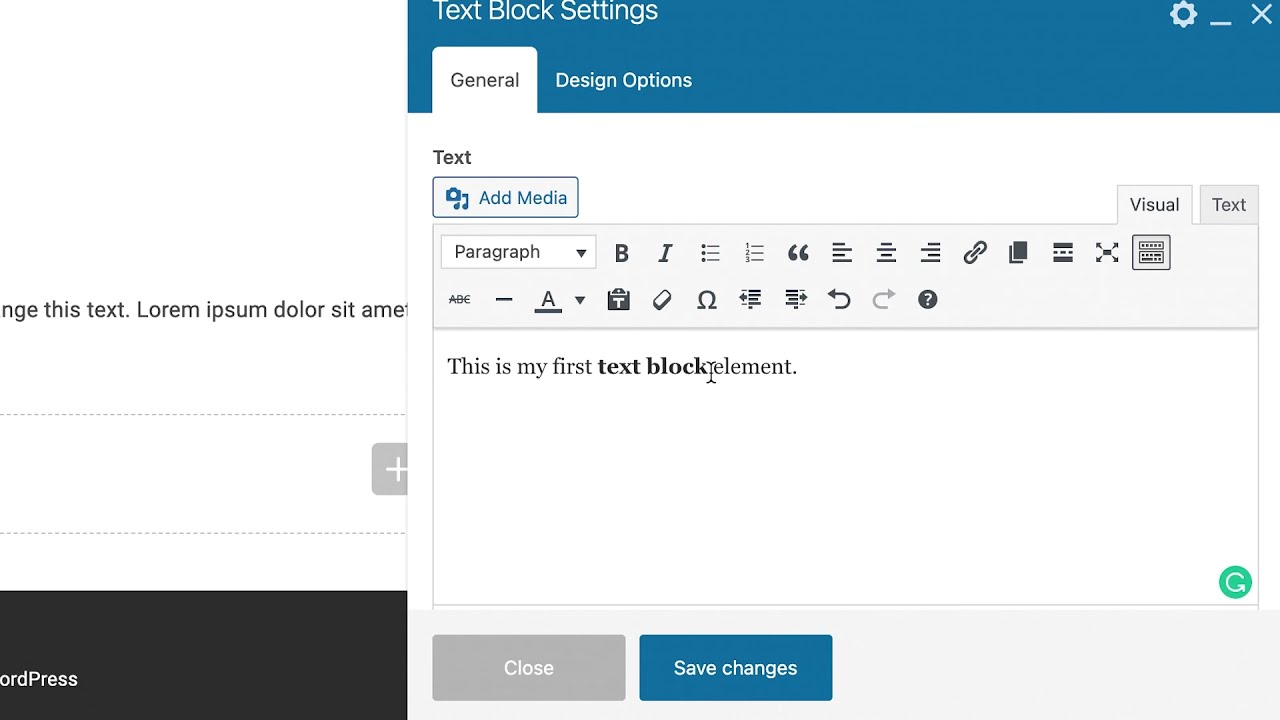Apply the current text color
Image resolution: width=1280 pixels, height=720 pixels.
coord(548,299)
